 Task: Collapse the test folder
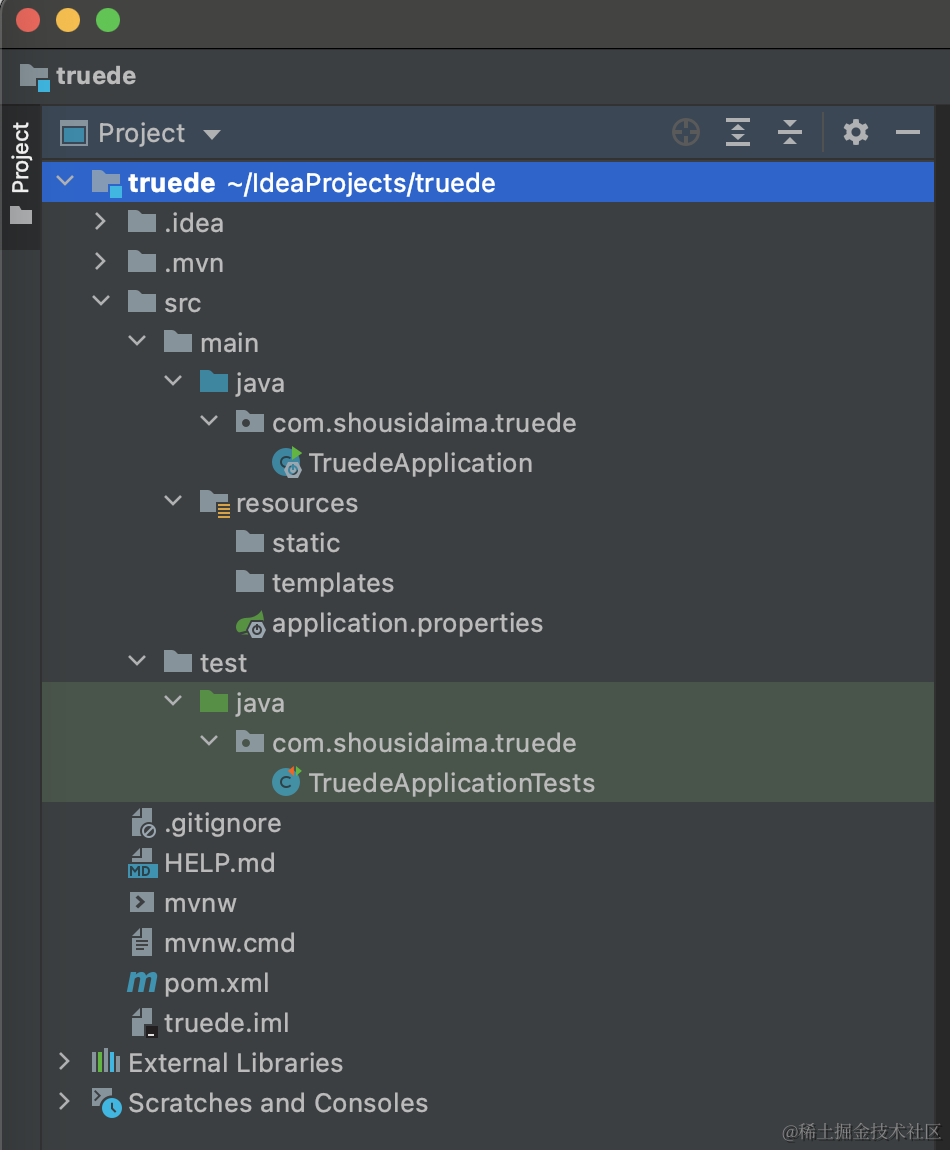point(137,661)
